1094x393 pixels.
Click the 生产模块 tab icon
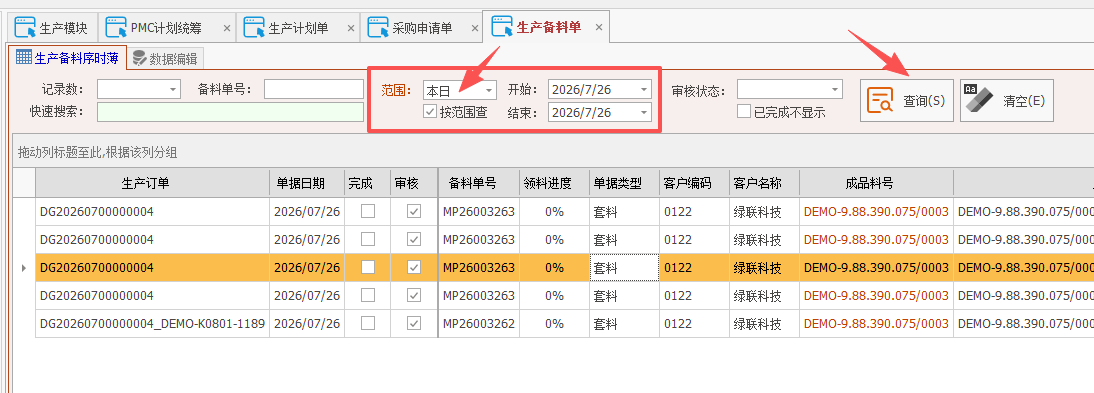click(25, 28)
